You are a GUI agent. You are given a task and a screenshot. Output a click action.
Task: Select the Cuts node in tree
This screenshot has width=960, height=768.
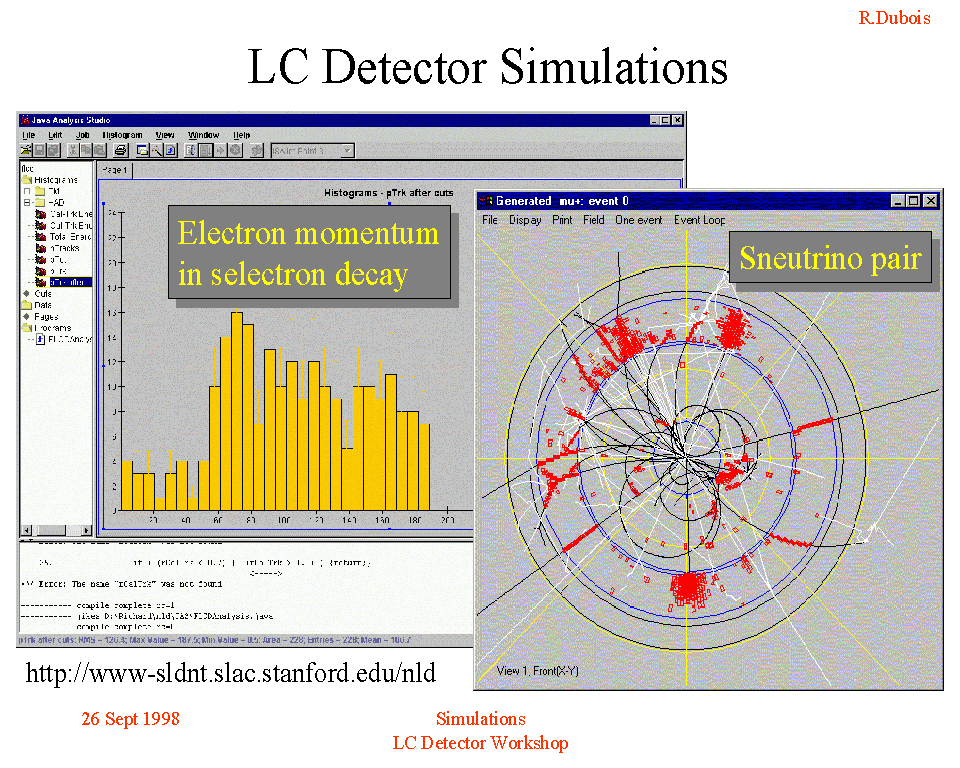43,293
